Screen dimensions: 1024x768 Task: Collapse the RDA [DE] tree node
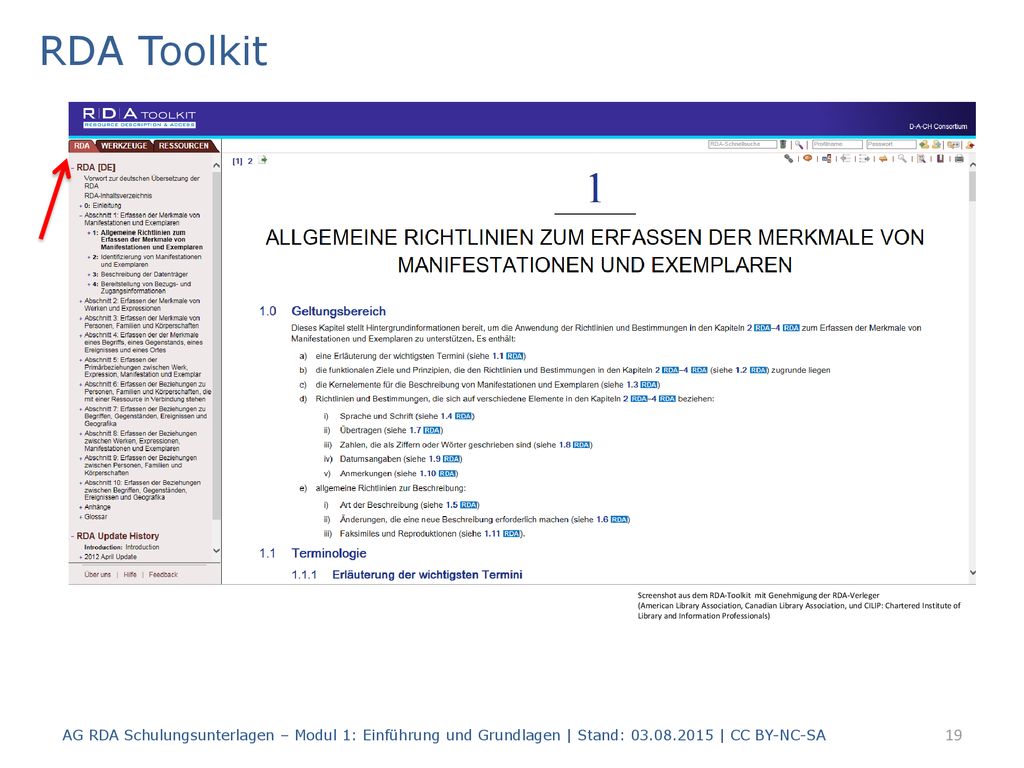pos(72,168)
